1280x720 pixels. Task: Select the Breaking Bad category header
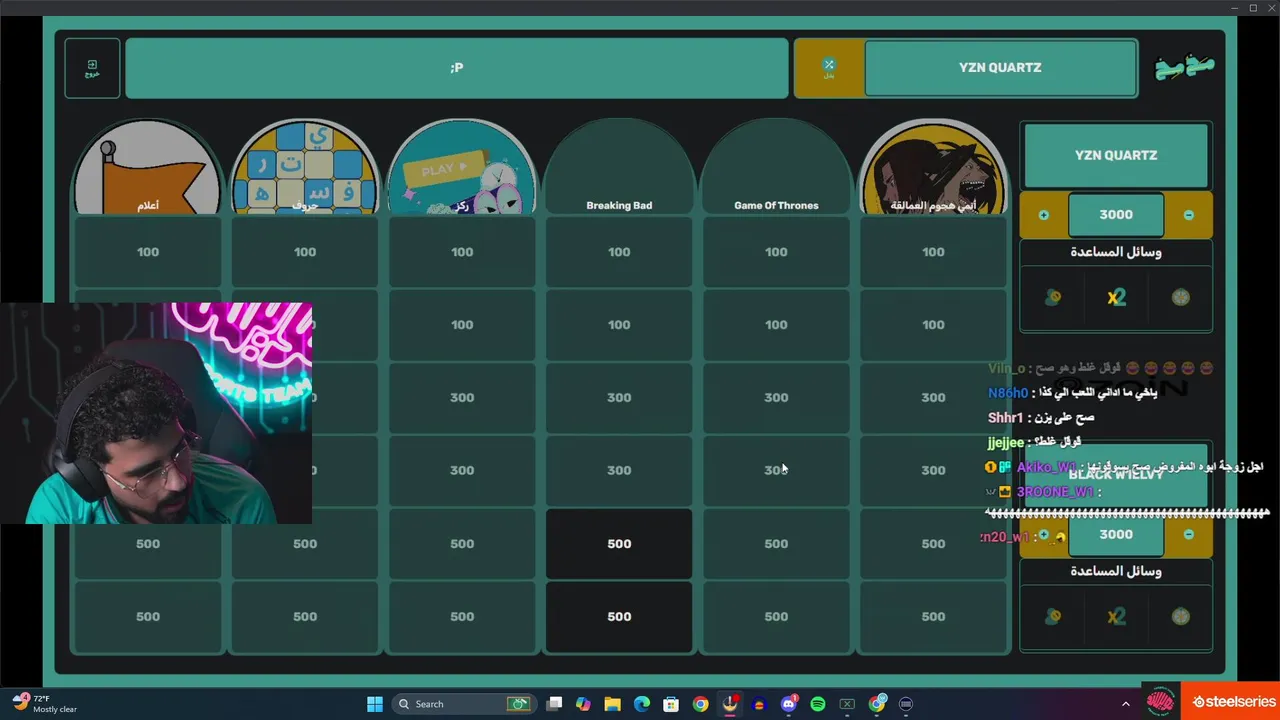619,167
